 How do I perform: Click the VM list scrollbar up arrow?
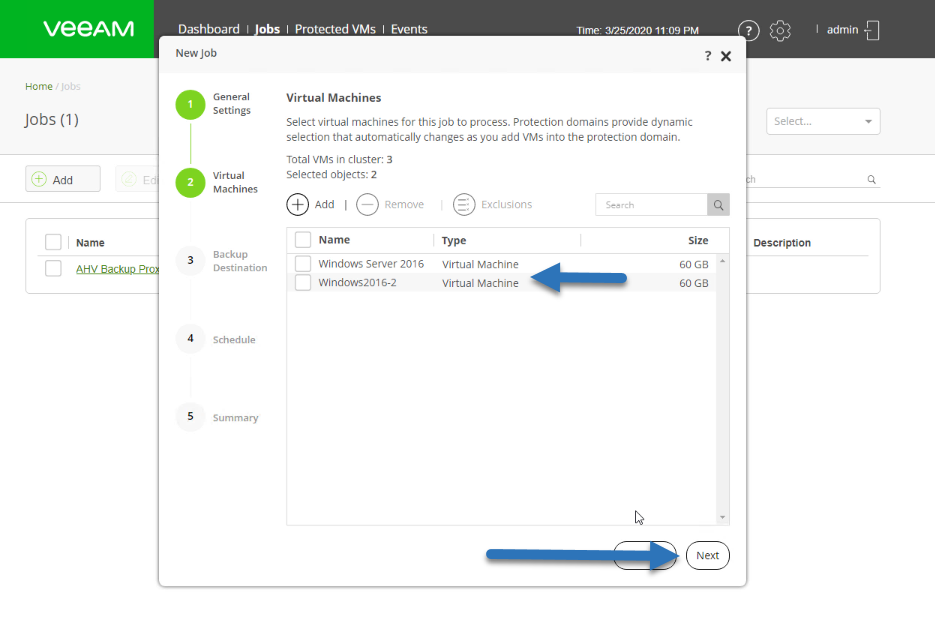point(722,261)
